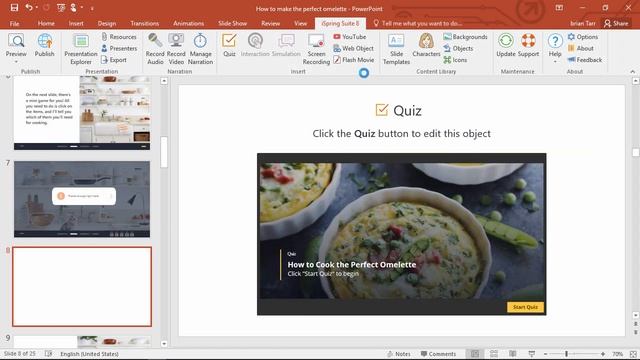The height and width of the screenshot is (360, 640).
Task: Open the File menu
Action: pos(14,23)
